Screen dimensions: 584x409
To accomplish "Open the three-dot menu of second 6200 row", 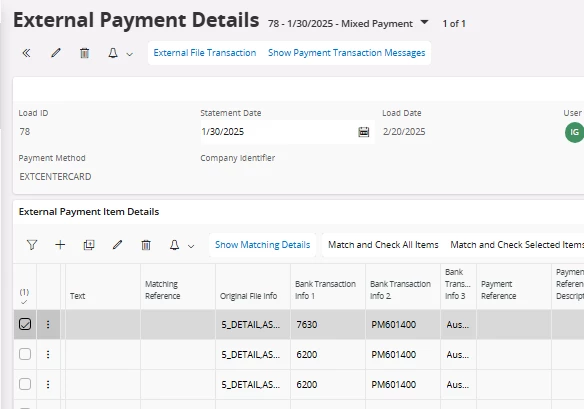I will pos(48,384).
